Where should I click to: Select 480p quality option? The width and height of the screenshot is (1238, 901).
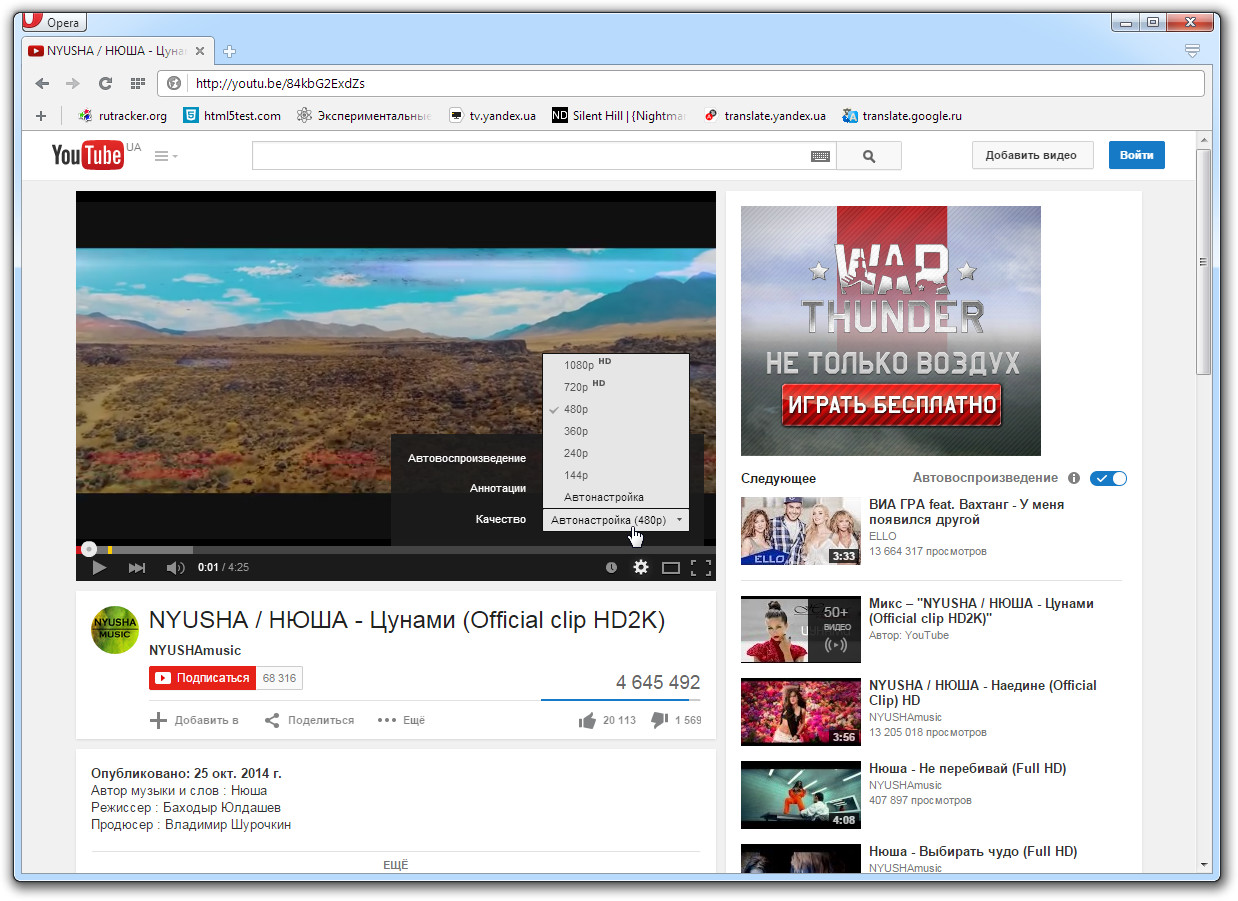[616, 409]
